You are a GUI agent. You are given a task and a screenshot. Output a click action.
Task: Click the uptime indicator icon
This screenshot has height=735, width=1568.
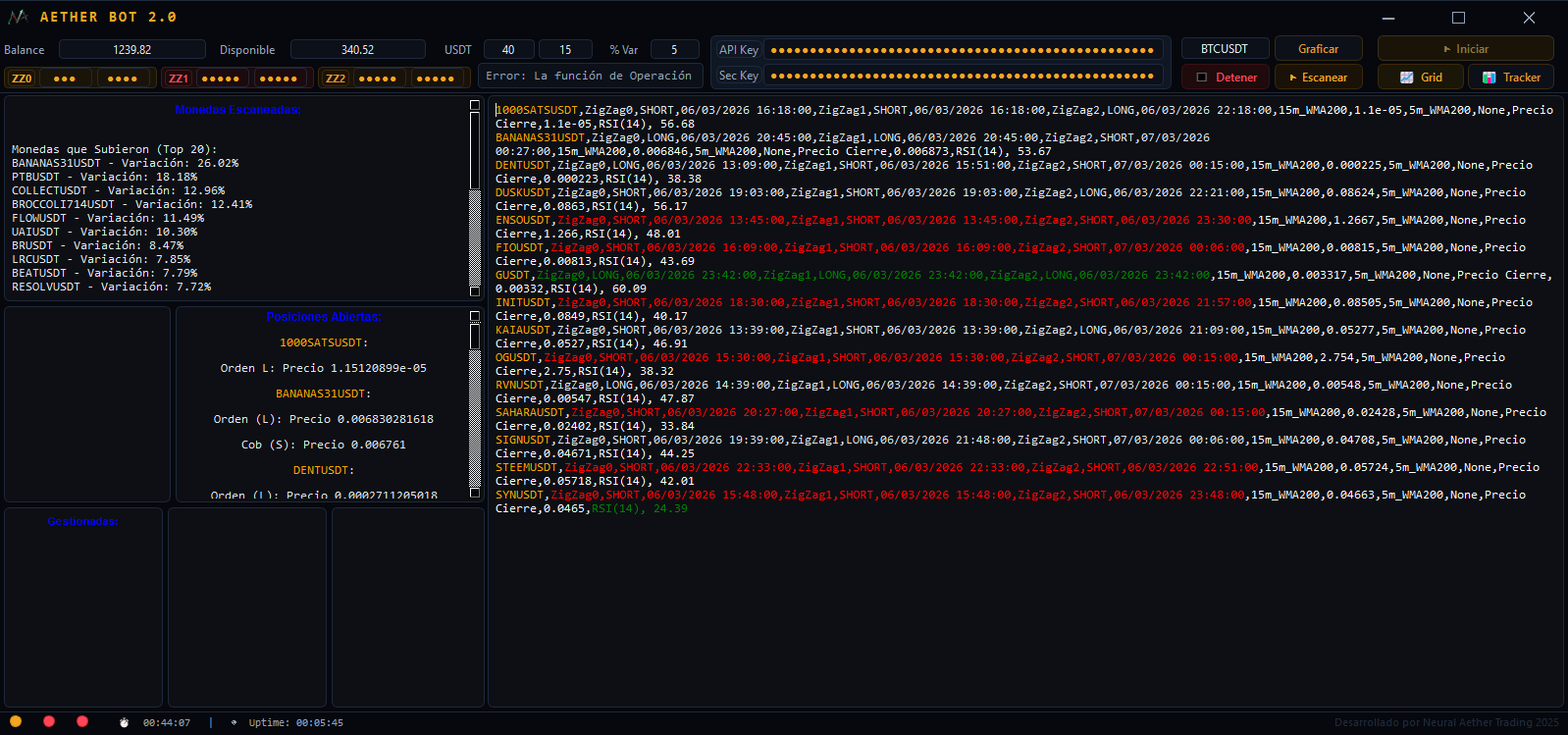(234, 722)
